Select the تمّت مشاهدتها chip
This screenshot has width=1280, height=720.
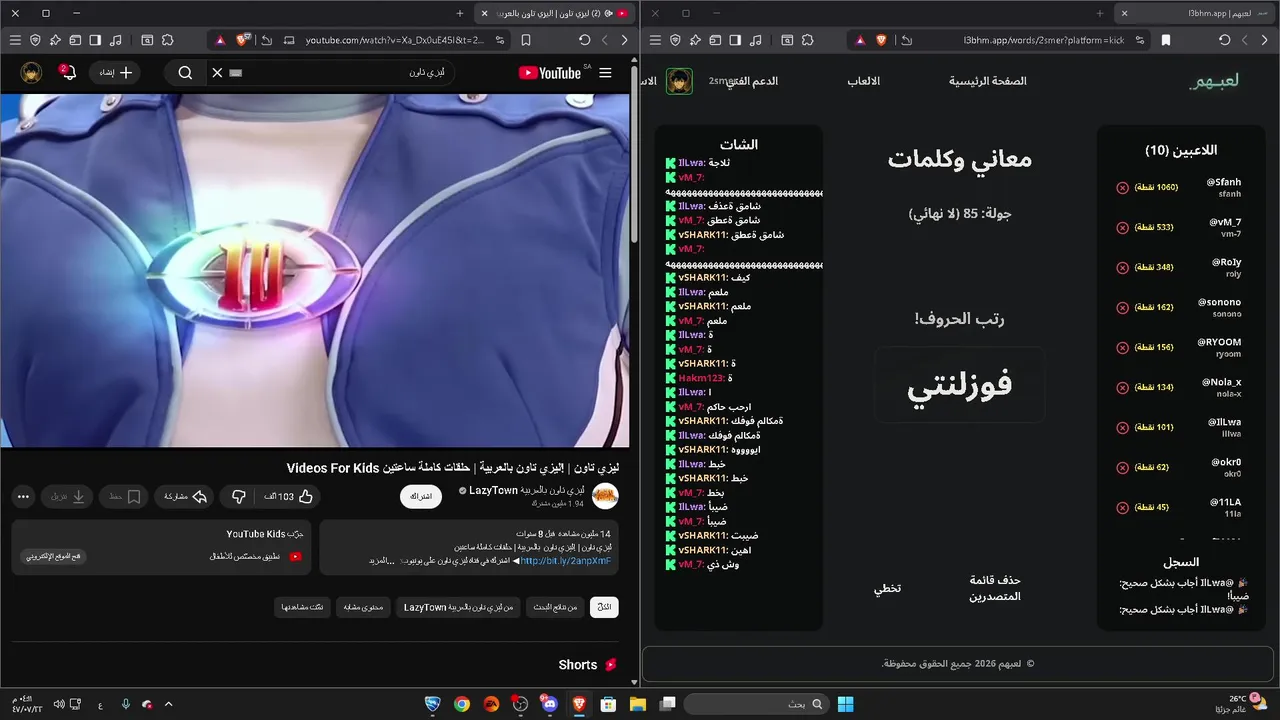click(x=302, y=607)
